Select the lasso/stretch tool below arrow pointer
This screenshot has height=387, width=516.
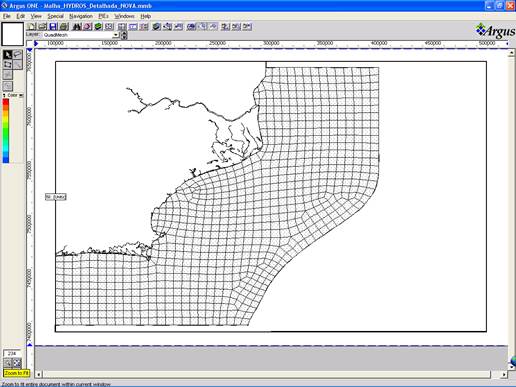click(x=7, y=64)
